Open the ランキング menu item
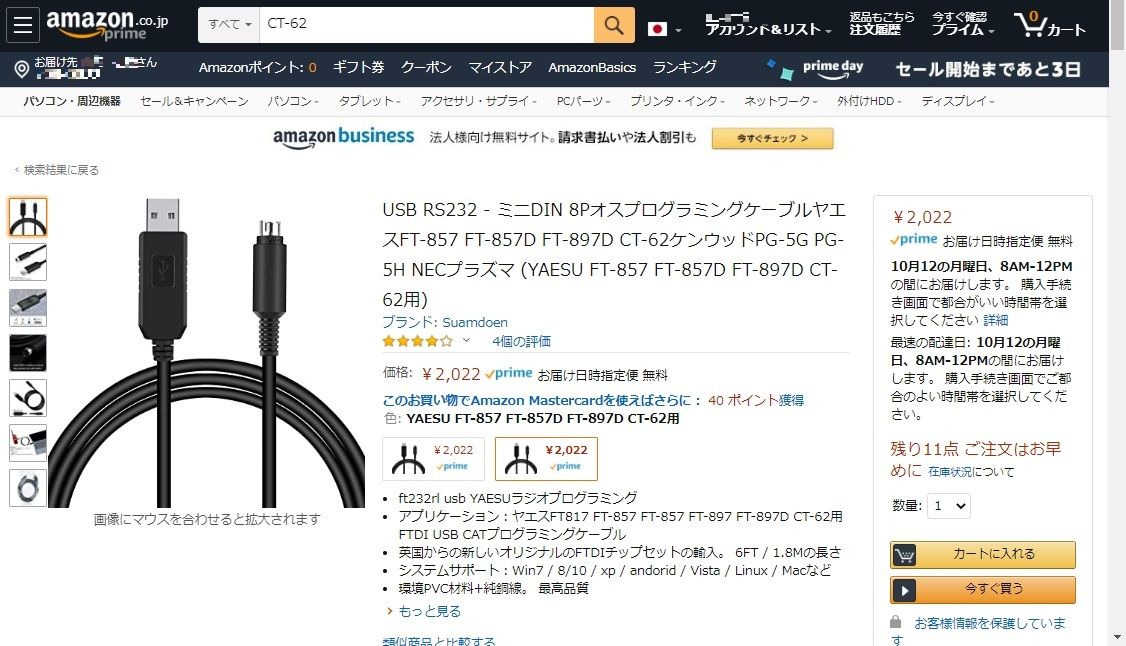Image resolution: width=1126 pixels, height=646 pixels. [684, 67]
